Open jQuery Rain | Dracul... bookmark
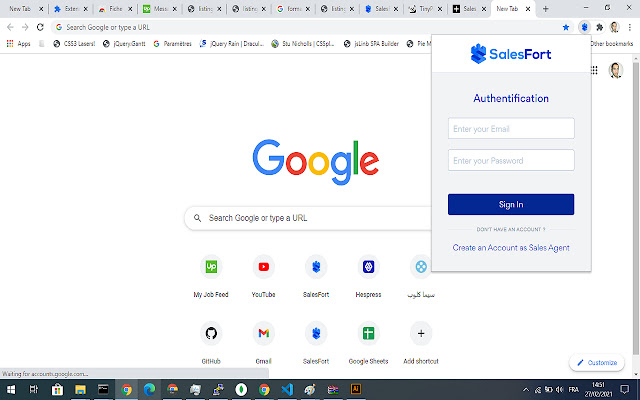The height and width of the screenshot is (400, 640). 232,44
